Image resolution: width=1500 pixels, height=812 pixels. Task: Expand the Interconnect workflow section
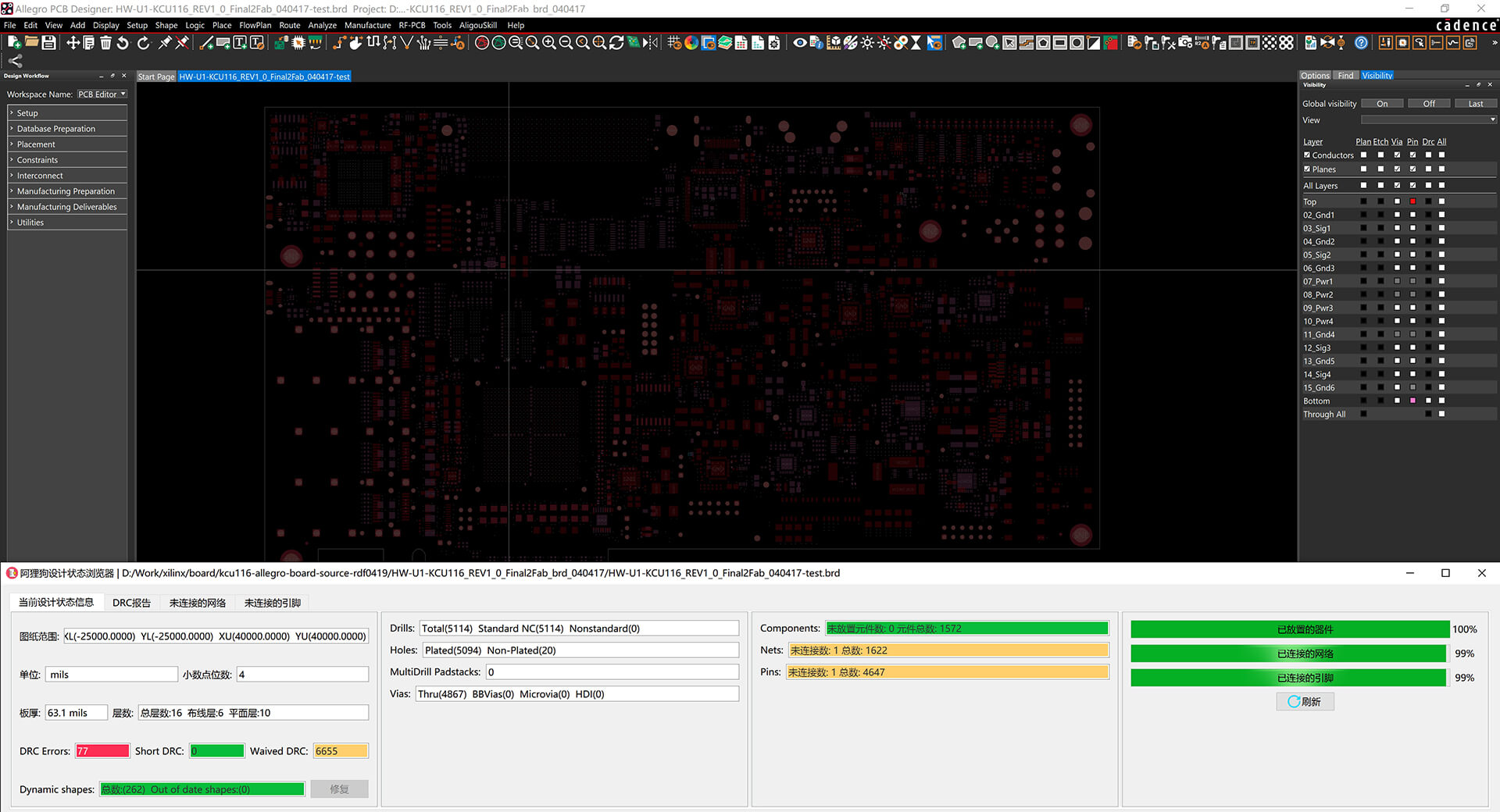[67, 176]
